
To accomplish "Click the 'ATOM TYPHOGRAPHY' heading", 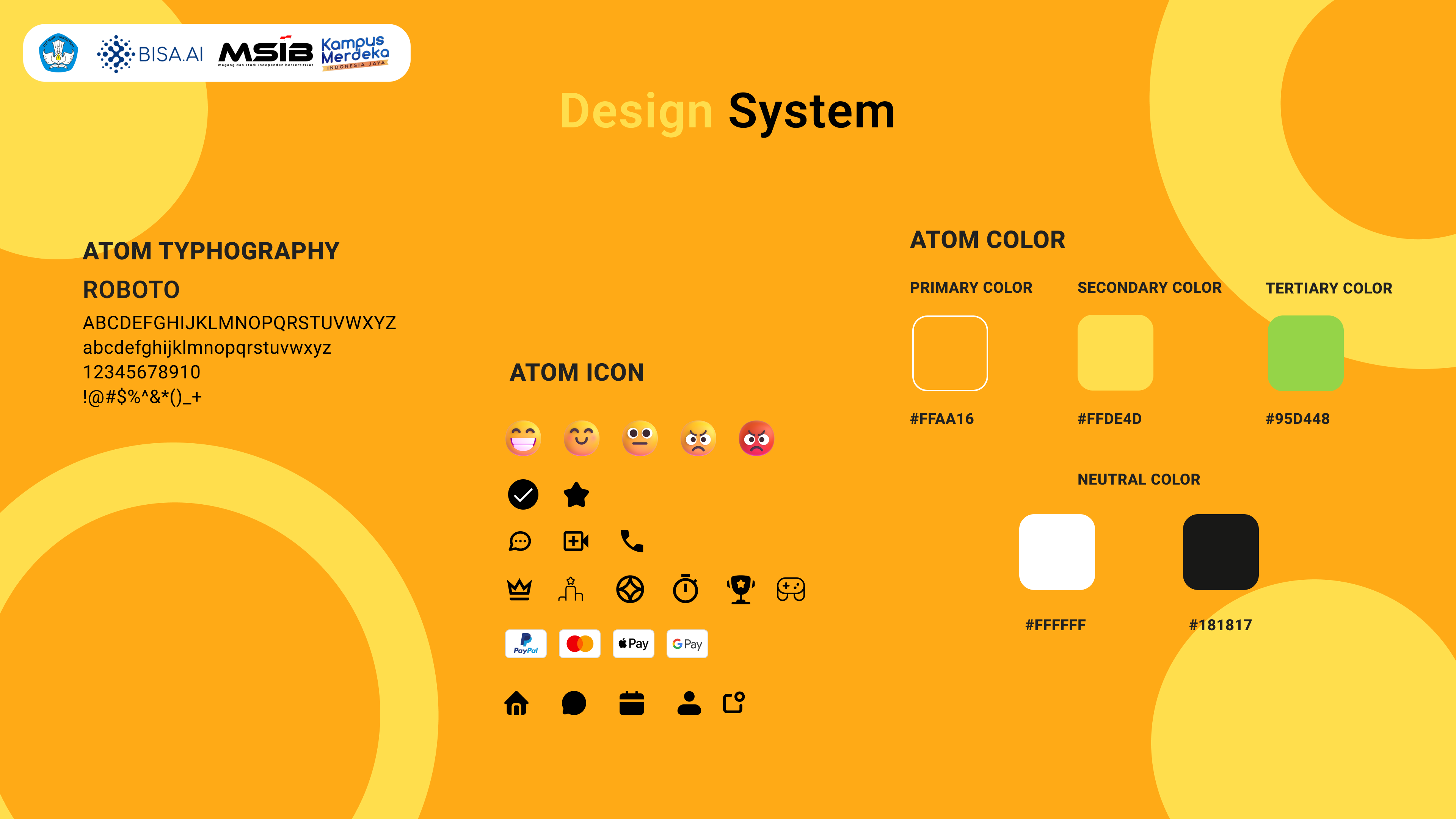I will click(x=212, y=251).
